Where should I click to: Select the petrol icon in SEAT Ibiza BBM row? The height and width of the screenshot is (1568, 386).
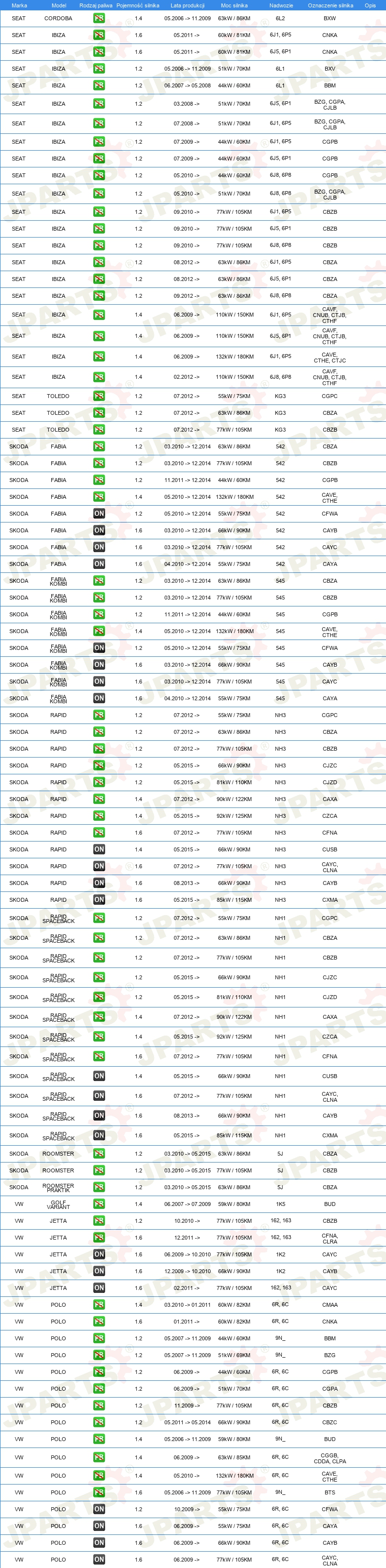(99, 86)
